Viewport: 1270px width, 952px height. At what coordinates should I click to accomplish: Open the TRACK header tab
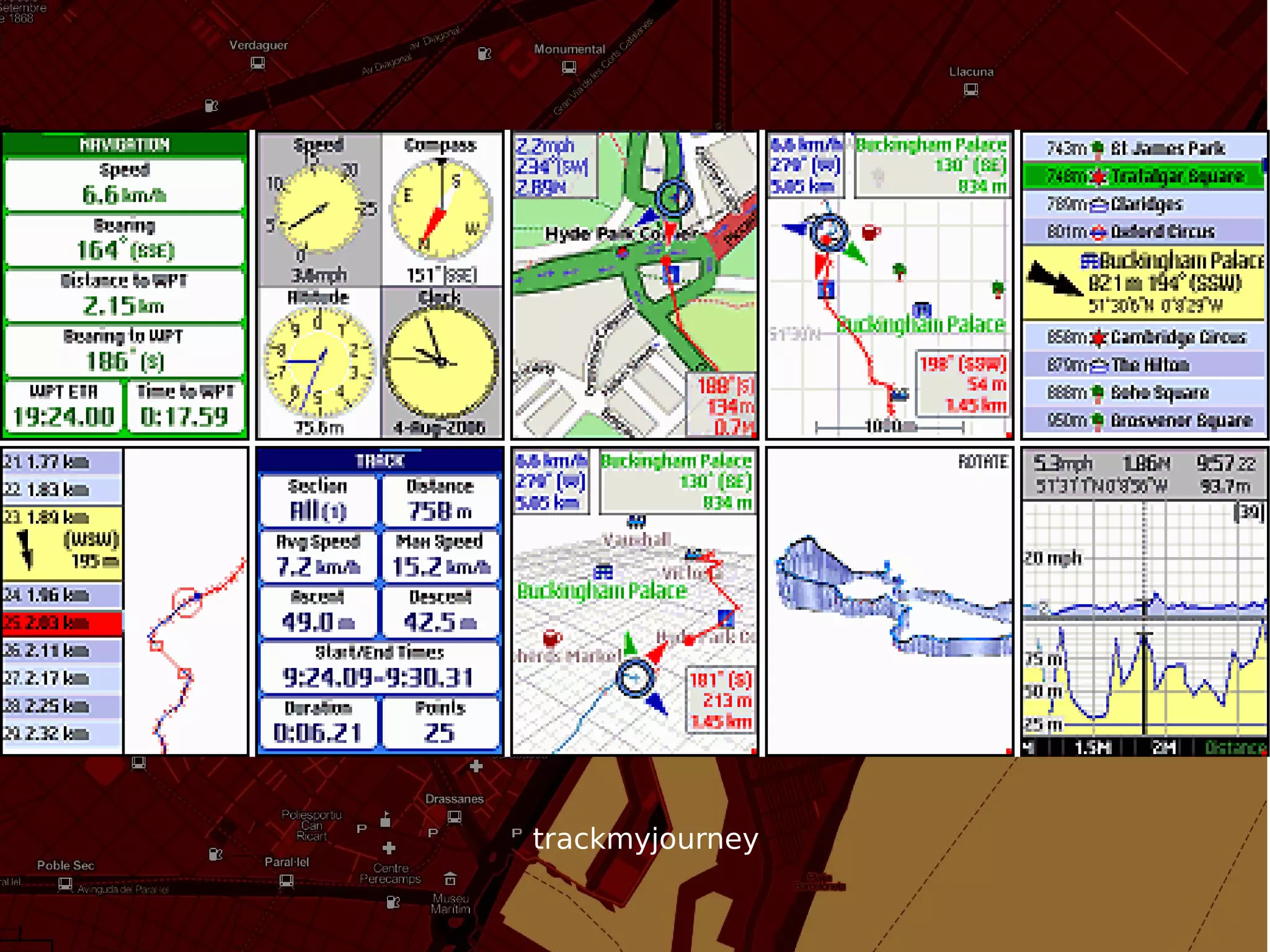[x=380, y=461]
